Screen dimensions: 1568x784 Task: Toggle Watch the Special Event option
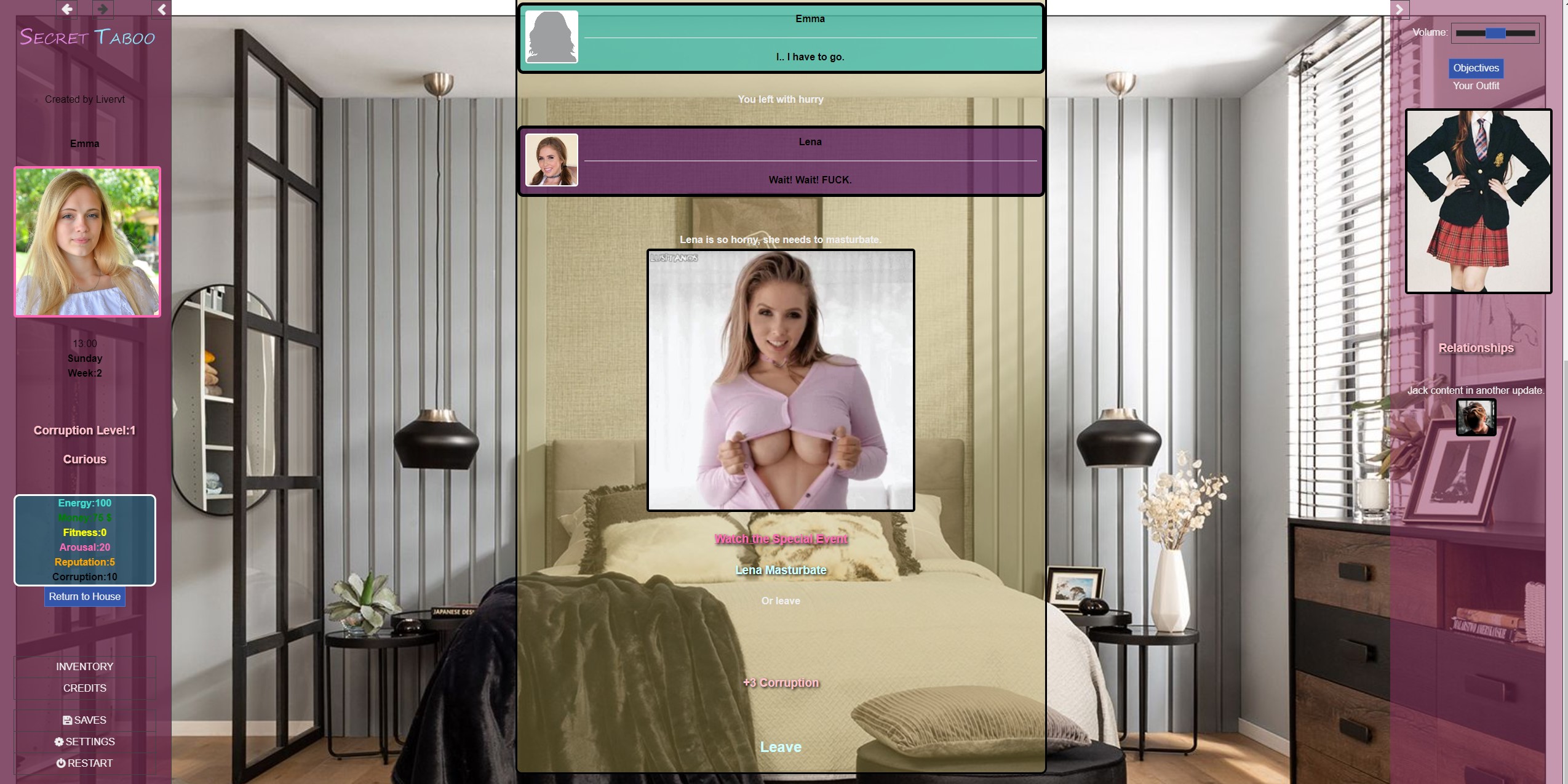(x=781, y=538)
